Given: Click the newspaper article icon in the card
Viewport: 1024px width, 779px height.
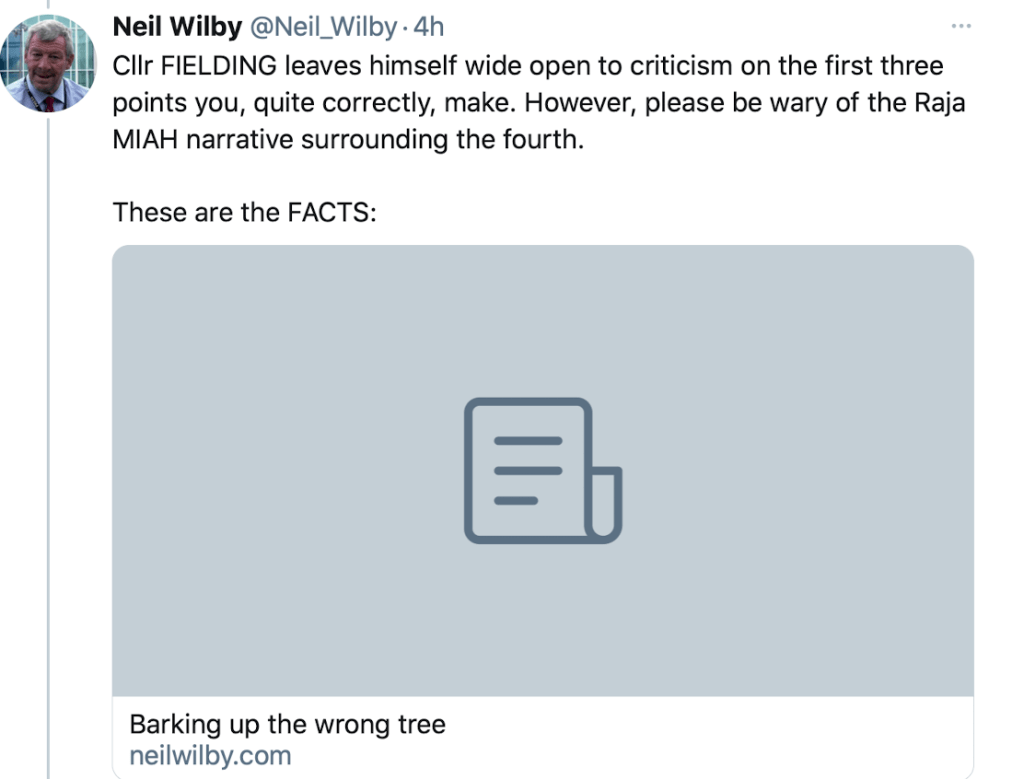Looking at the screenshot, I should pyautogui.click(x=543, y=471).
